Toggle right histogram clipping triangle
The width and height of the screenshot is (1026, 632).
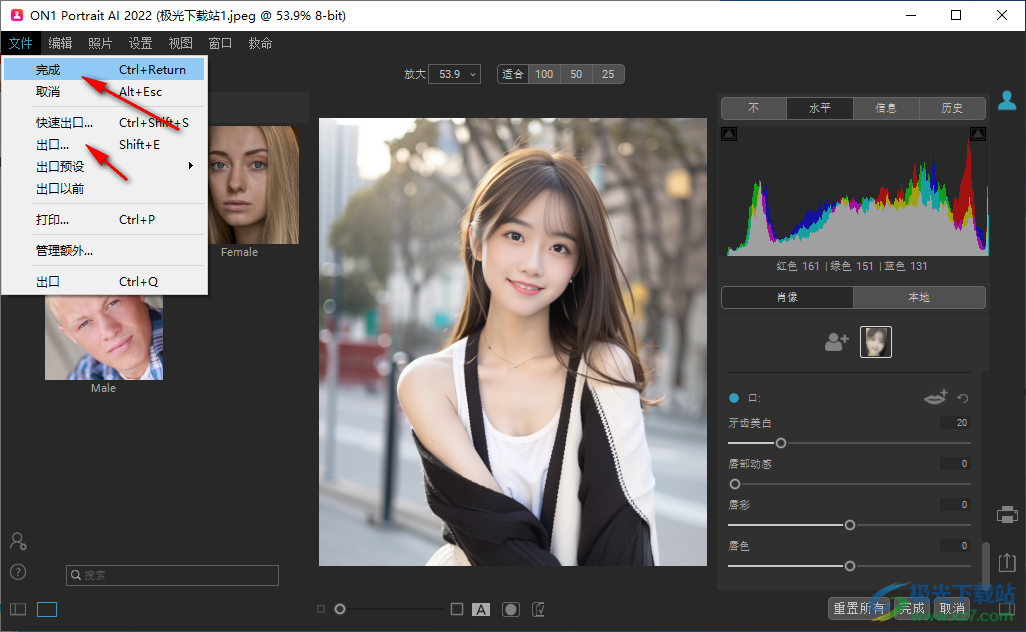click(x=978, y=134)
